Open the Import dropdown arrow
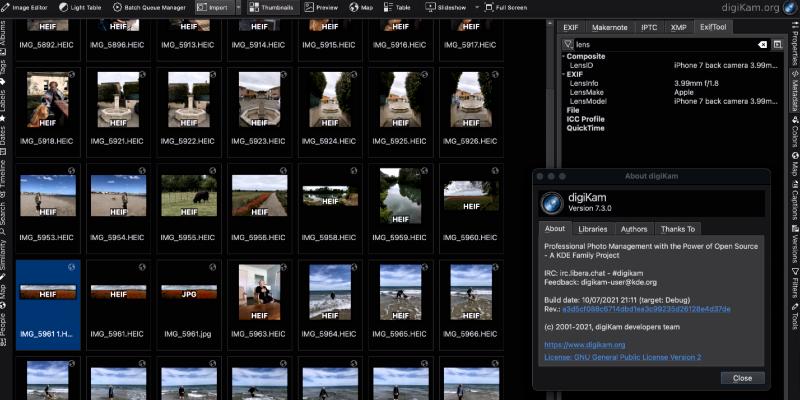Viewport: 800px width, 400px height. point(237,7)
